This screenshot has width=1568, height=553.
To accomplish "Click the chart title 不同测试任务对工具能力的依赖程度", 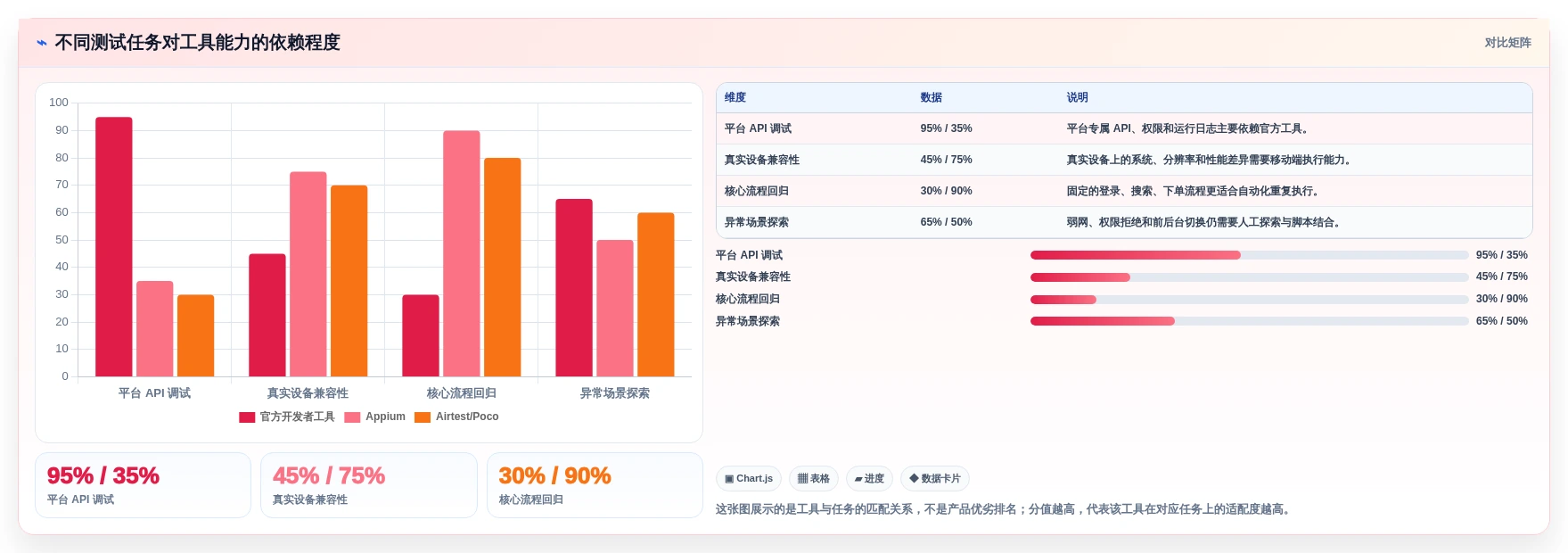I will coord(198,43).
